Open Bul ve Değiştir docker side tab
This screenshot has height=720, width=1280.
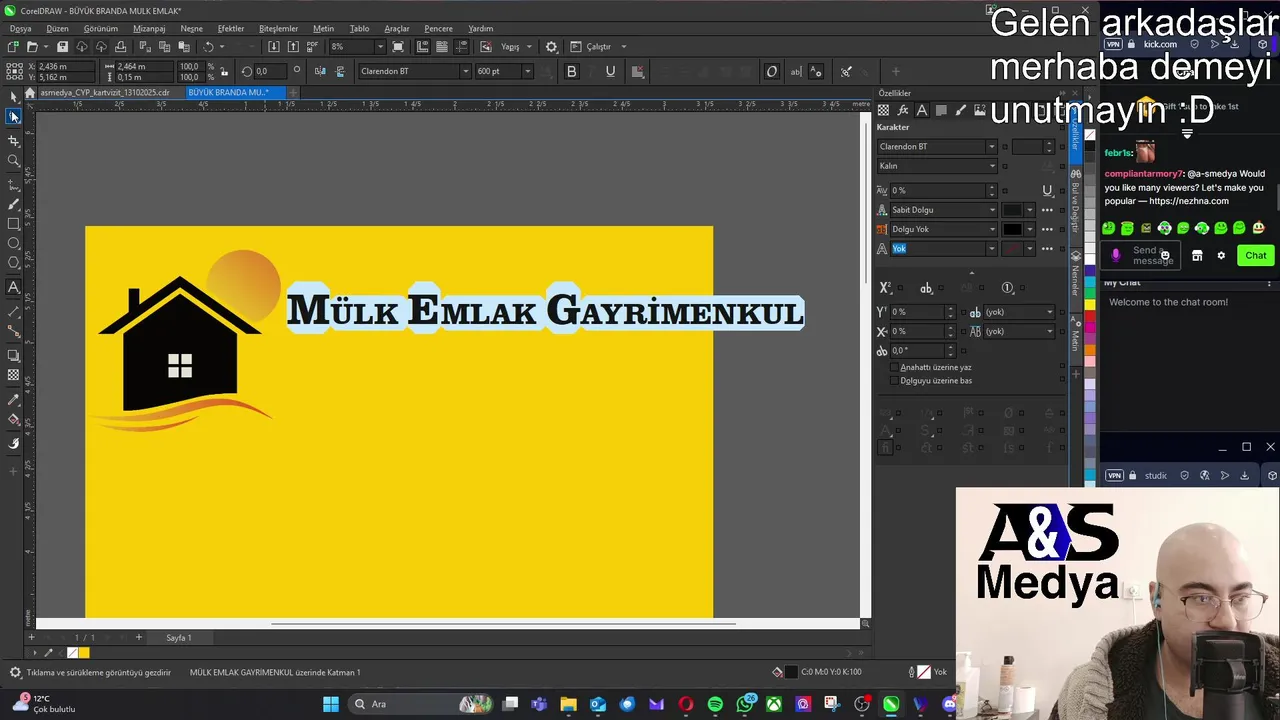[1076, 207]
